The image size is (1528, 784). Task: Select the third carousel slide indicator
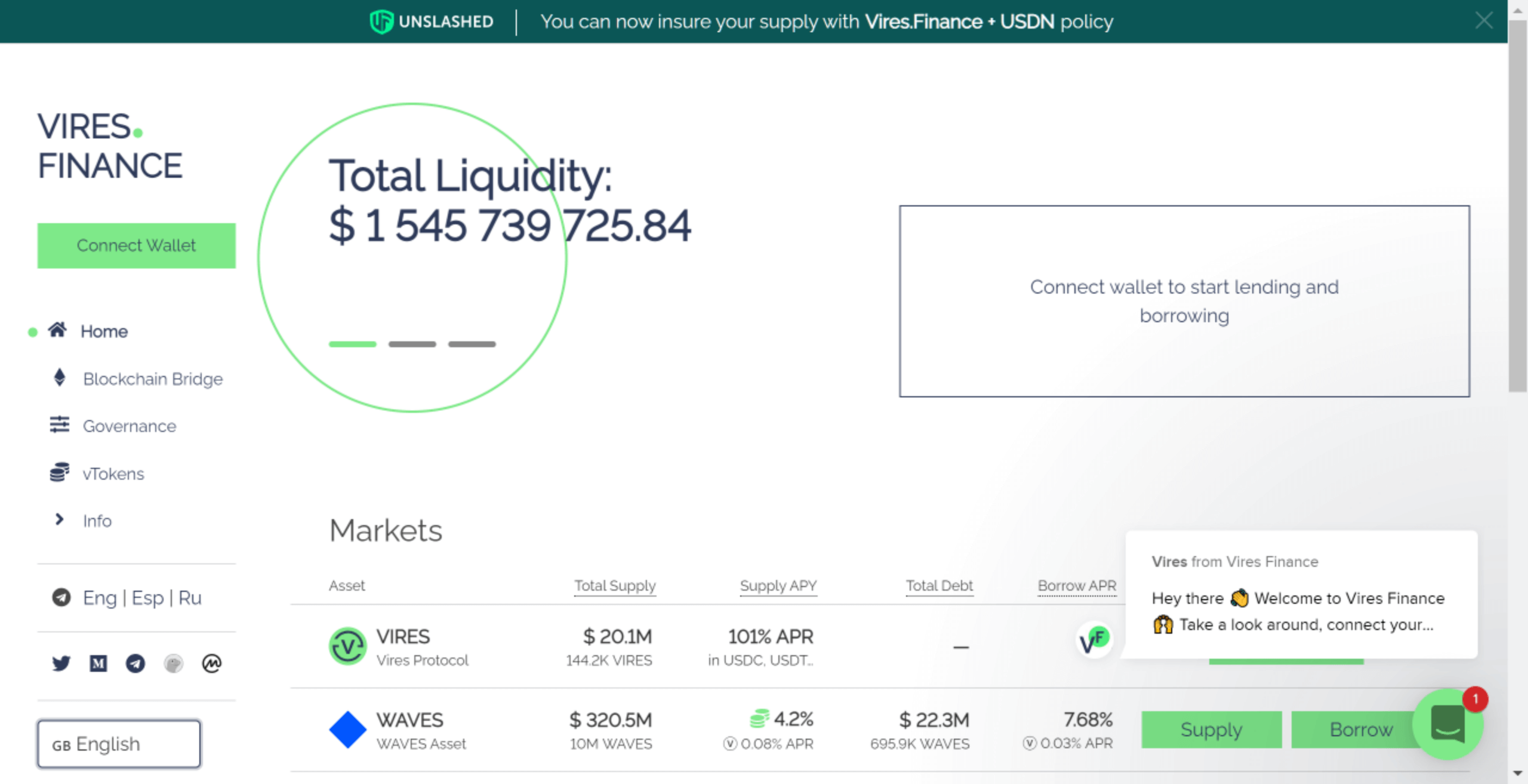(472, 344)
